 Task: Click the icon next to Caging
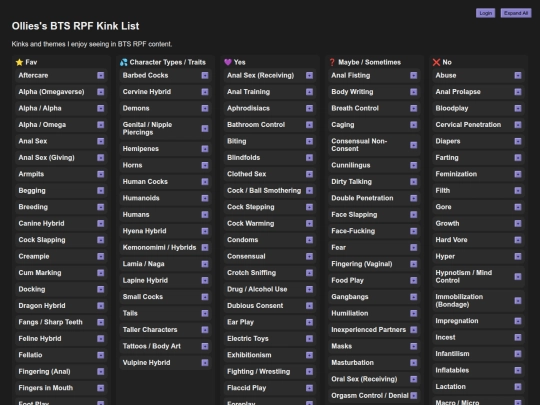coord(414,125)
